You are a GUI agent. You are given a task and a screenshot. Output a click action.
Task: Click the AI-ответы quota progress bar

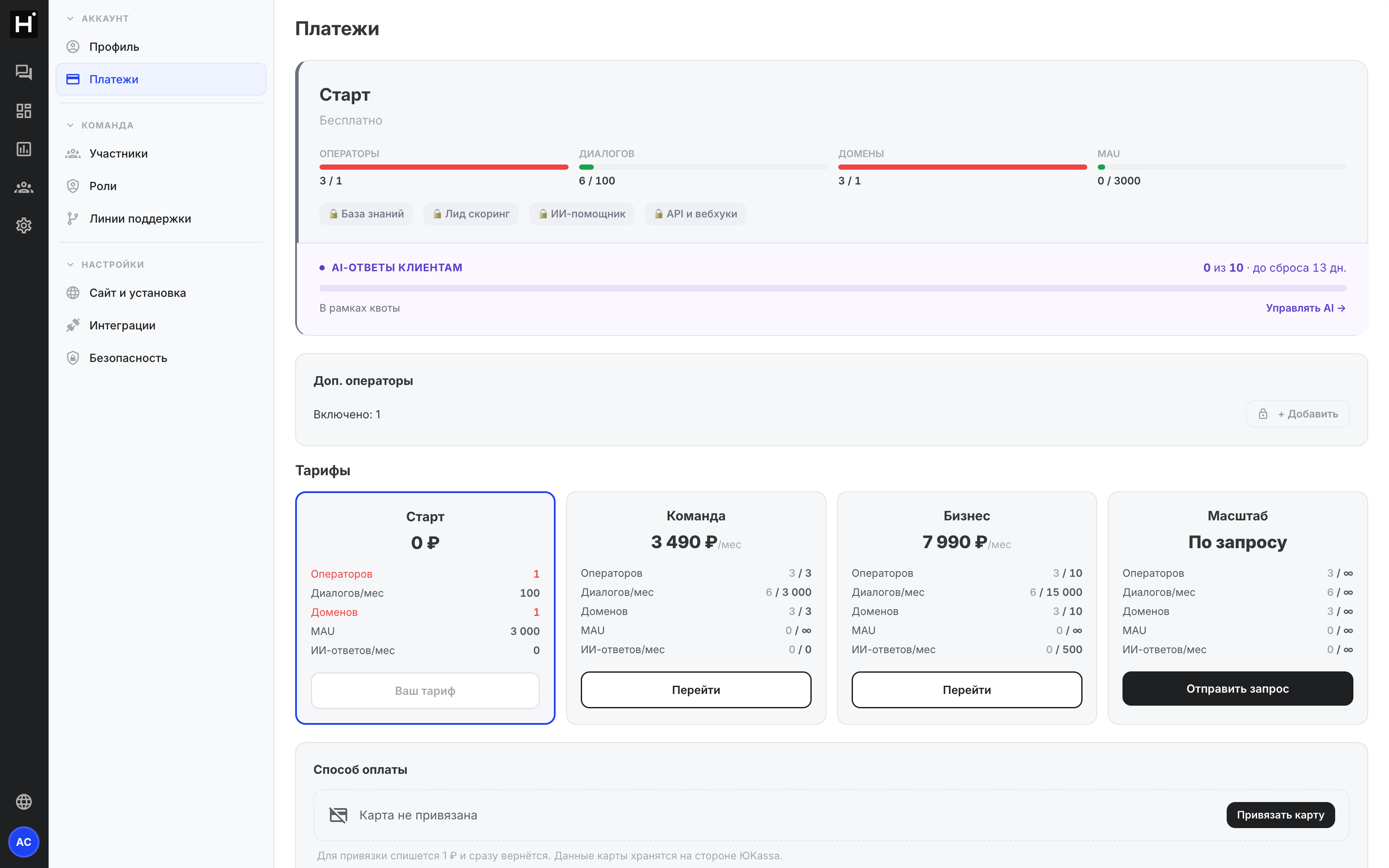click(x=832, y=288)
